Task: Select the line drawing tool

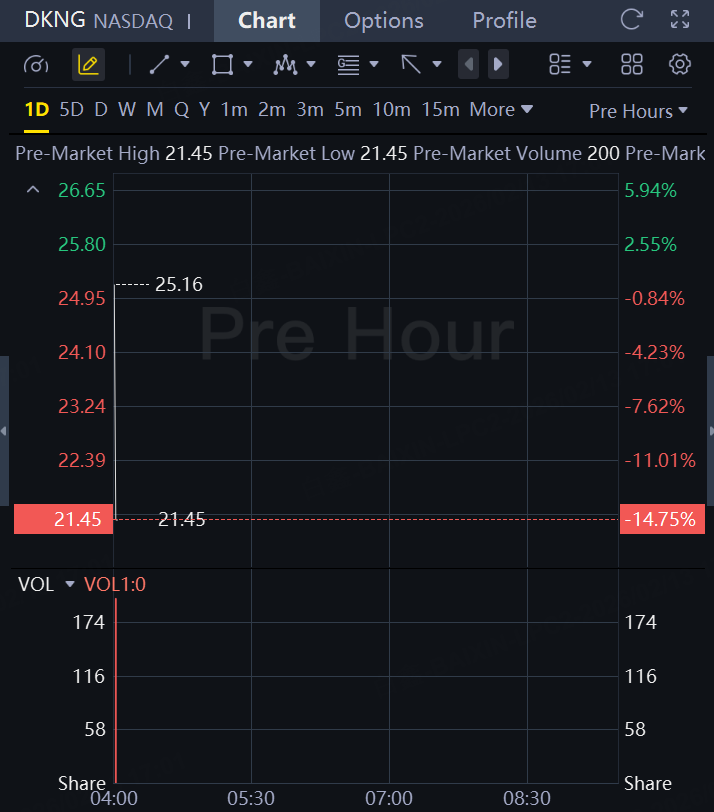Action: 160,65
